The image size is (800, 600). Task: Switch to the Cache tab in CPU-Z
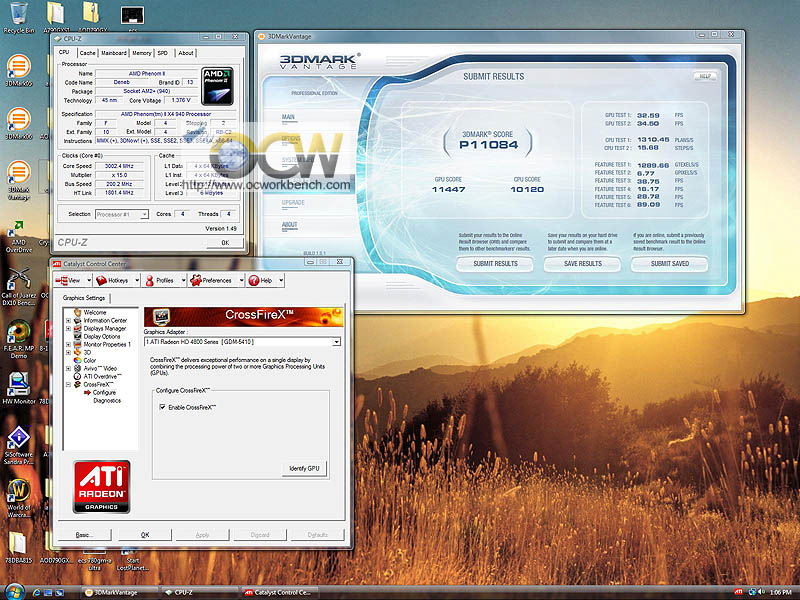click(87, 53)
